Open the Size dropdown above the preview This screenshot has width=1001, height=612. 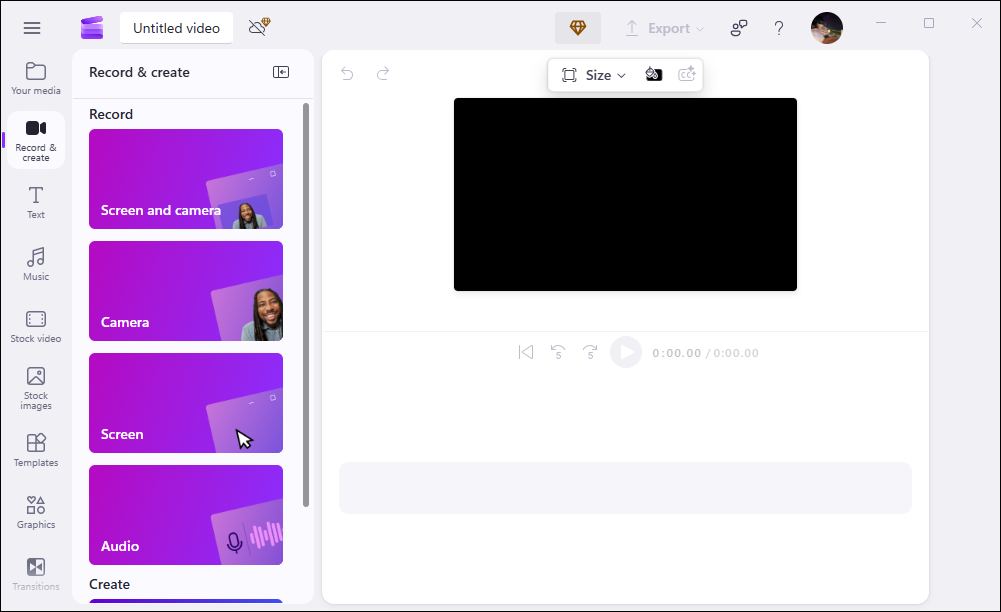(x=600, y=74)
